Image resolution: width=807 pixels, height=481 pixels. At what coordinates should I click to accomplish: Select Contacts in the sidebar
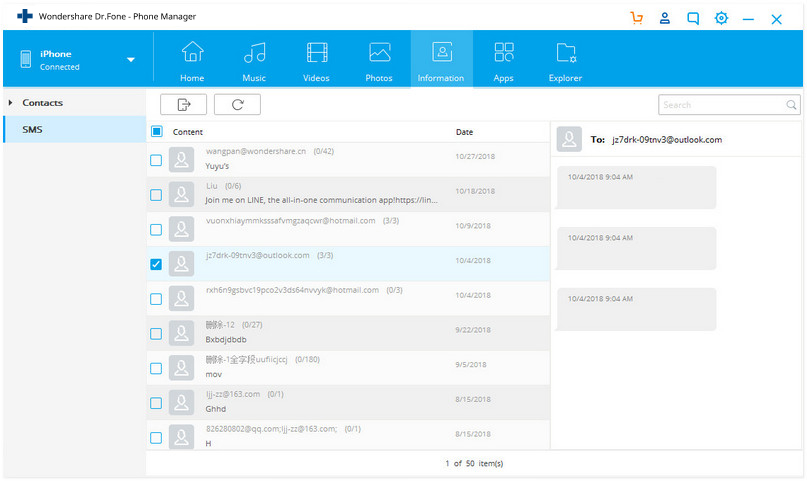click(x=42, y=103)
